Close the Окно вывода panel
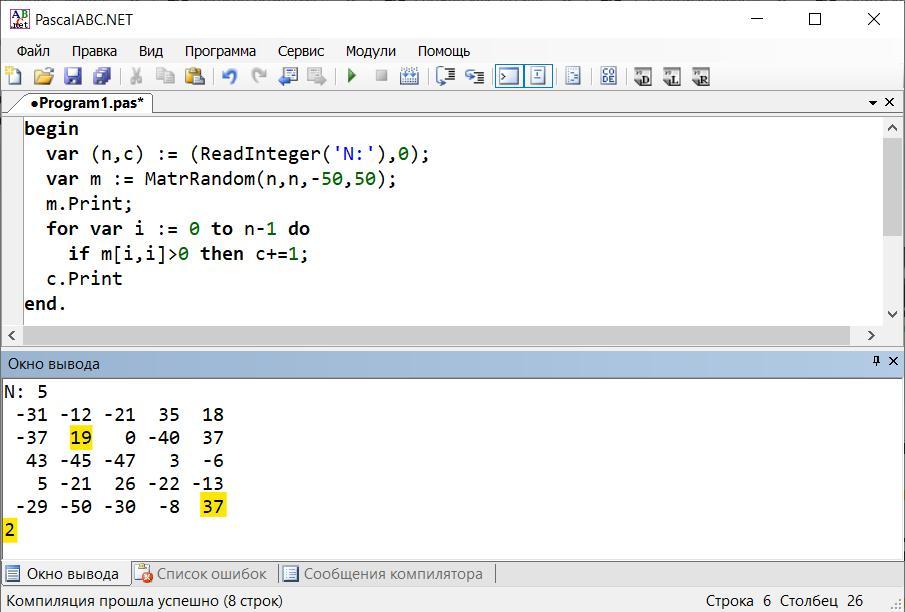The height and width of the screenshot is (612, 905). (893, 362)
